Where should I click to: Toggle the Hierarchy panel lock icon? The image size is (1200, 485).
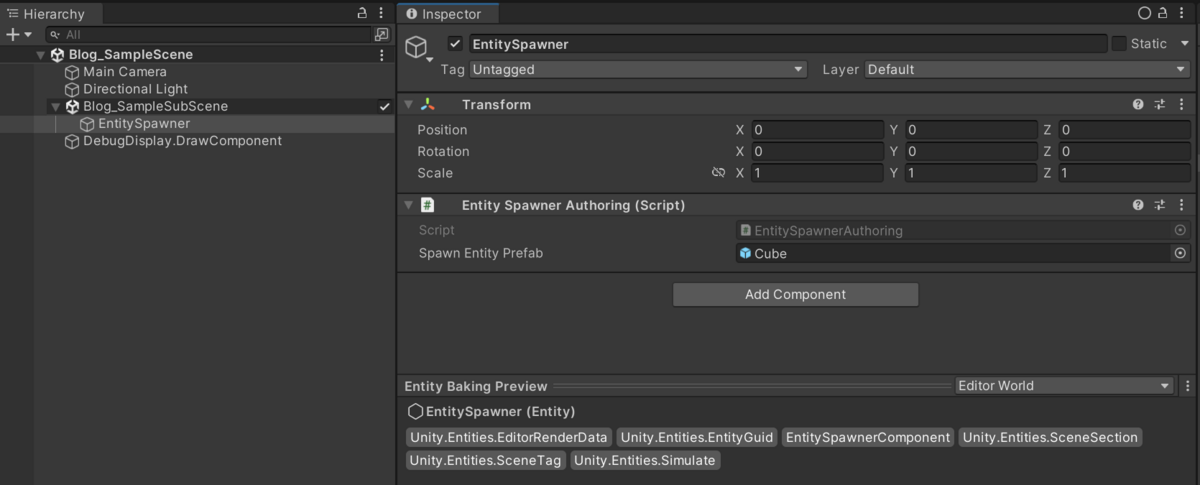tap(362, 14)
